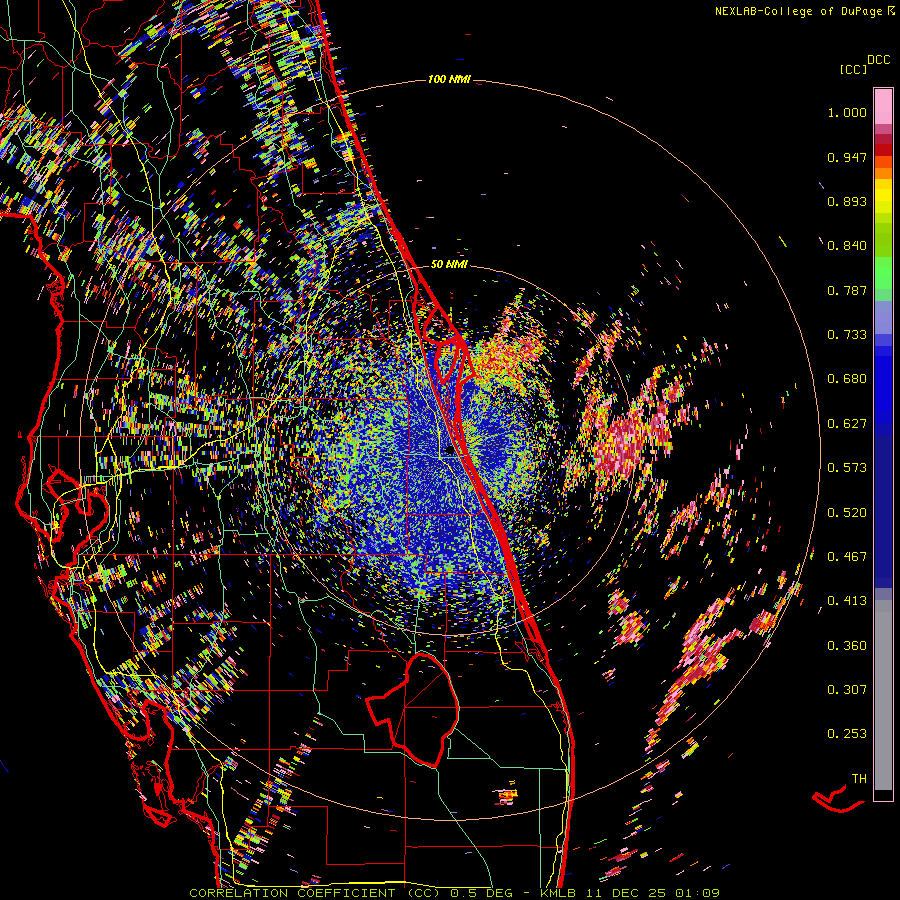Select the 0.253 legend value

[847, 734]
